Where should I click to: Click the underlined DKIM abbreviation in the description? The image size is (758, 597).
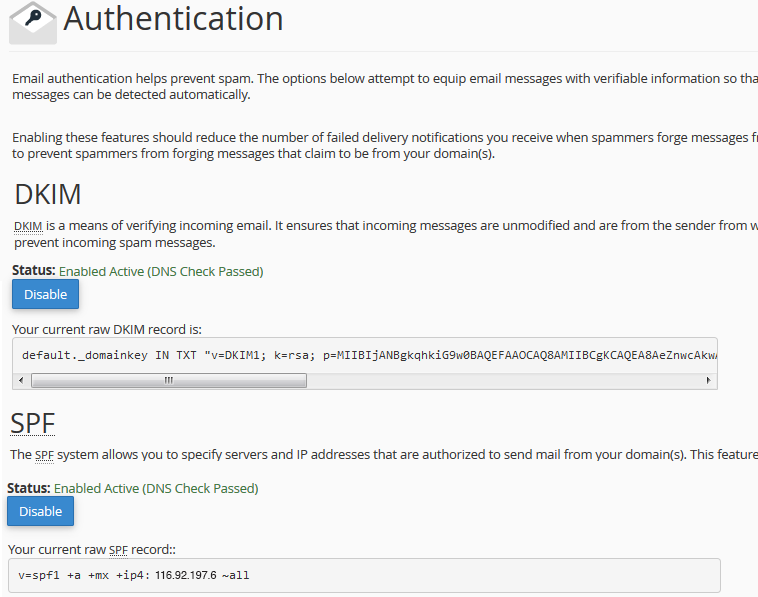coord(28,226)
